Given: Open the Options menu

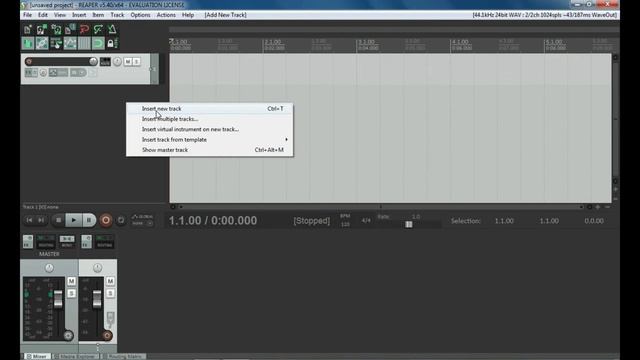Looking at the screenshot, I should pos(140,15).
